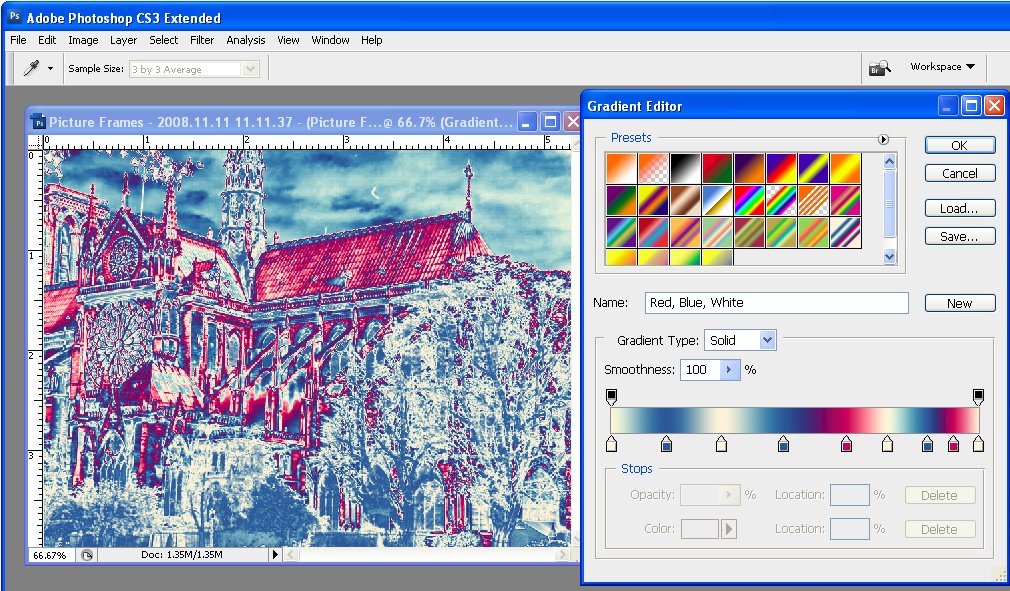Click Delete beside the Color location field
This screenshot has width=1010, height=591.
[940, 529]
